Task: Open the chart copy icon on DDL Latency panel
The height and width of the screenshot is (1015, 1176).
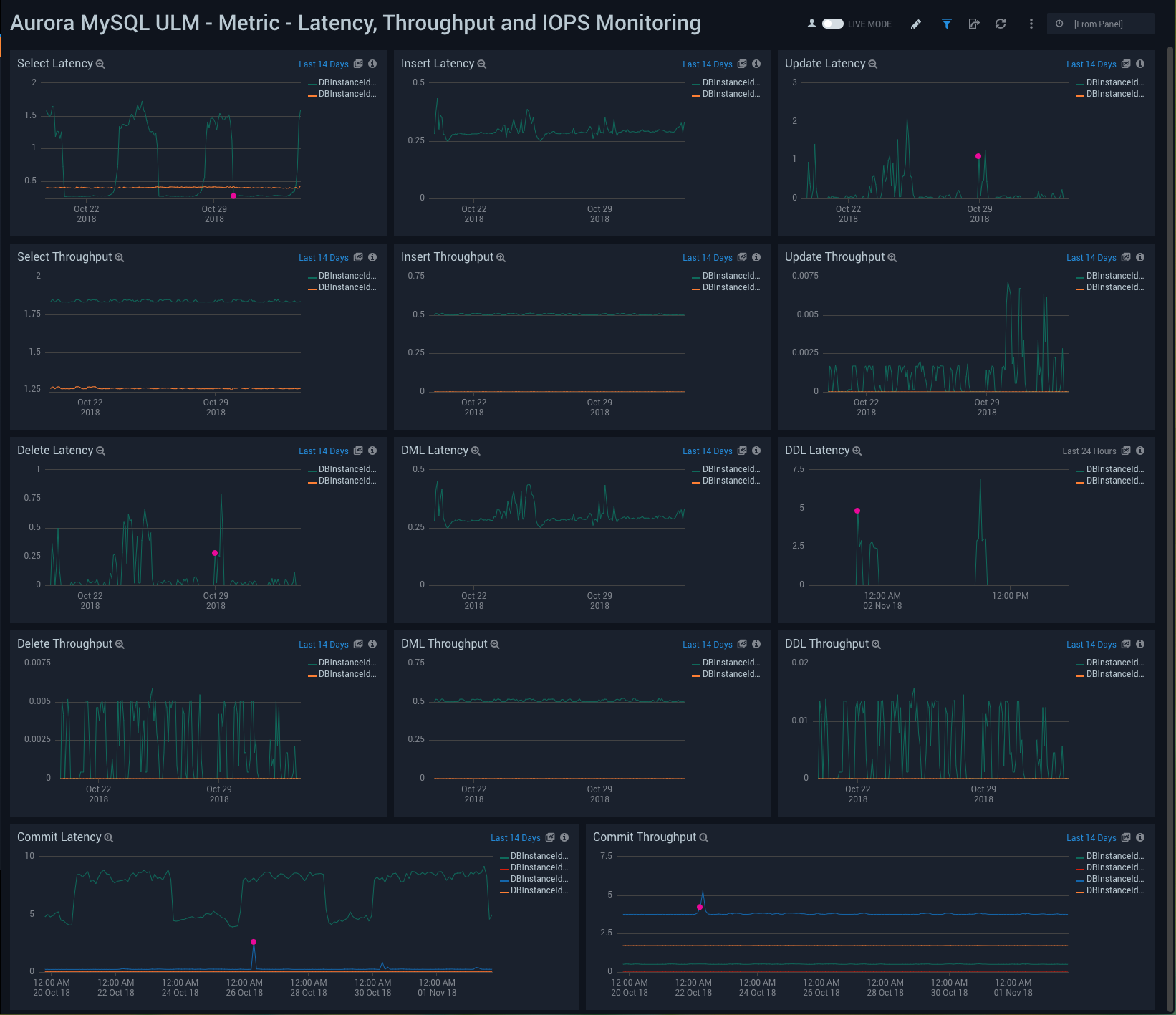Action: tap(1126, 451)
